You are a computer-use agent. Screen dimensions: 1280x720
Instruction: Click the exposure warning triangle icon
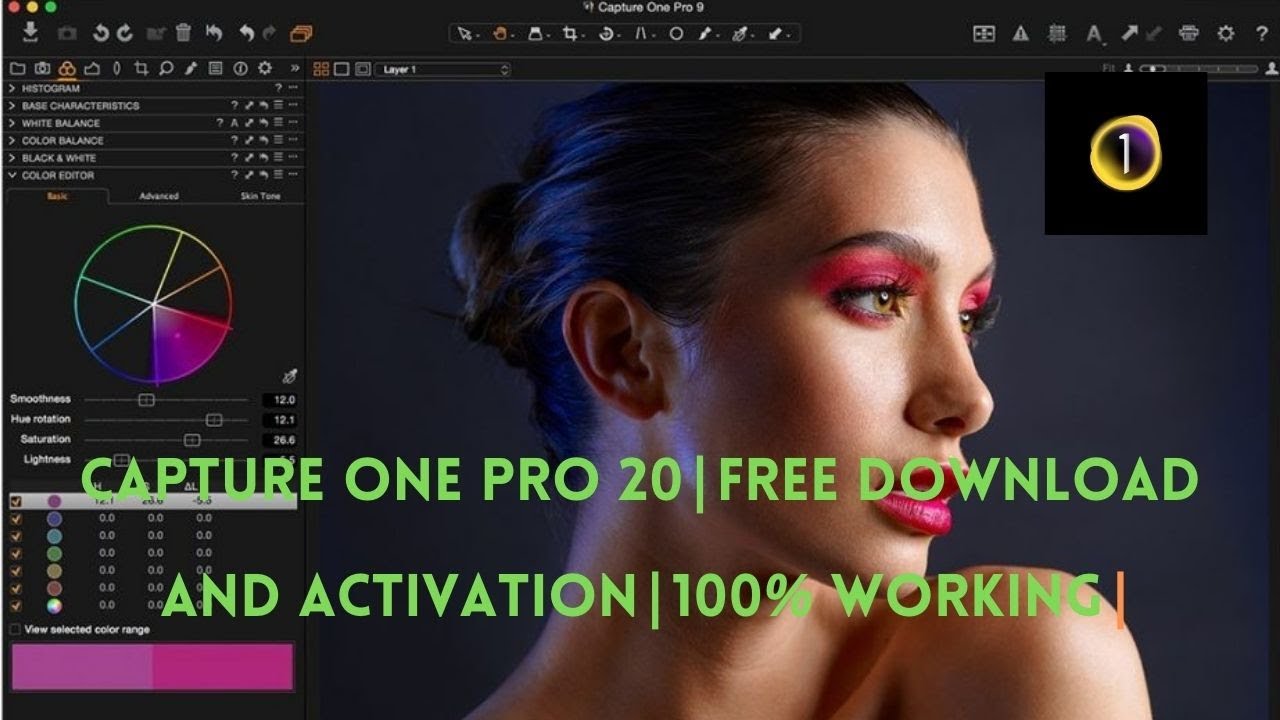[1020, 33]
